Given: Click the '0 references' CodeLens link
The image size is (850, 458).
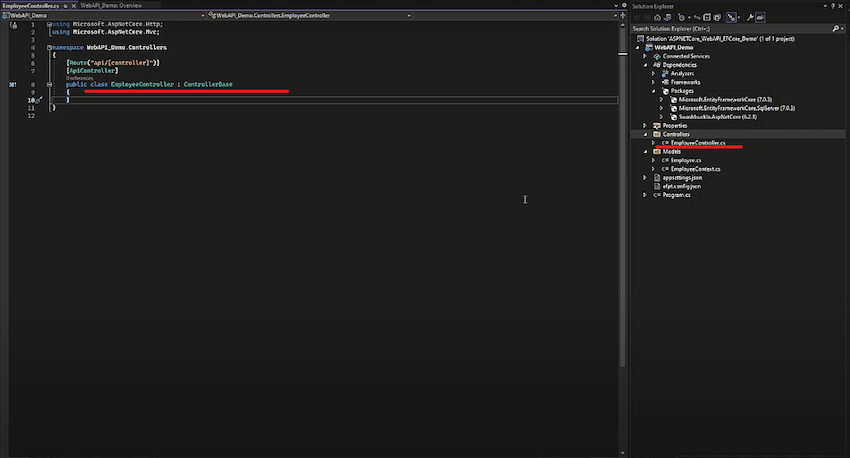Looking at the screenshot, I should point(79,78).
